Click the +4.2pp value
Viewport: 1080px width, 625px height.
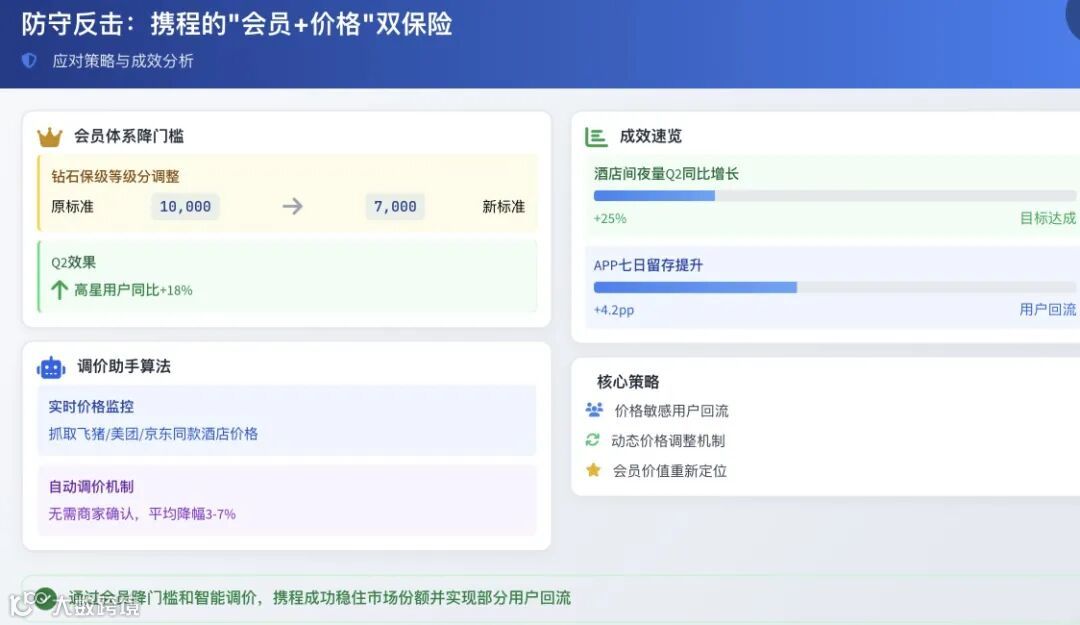[x=614, y=310]
